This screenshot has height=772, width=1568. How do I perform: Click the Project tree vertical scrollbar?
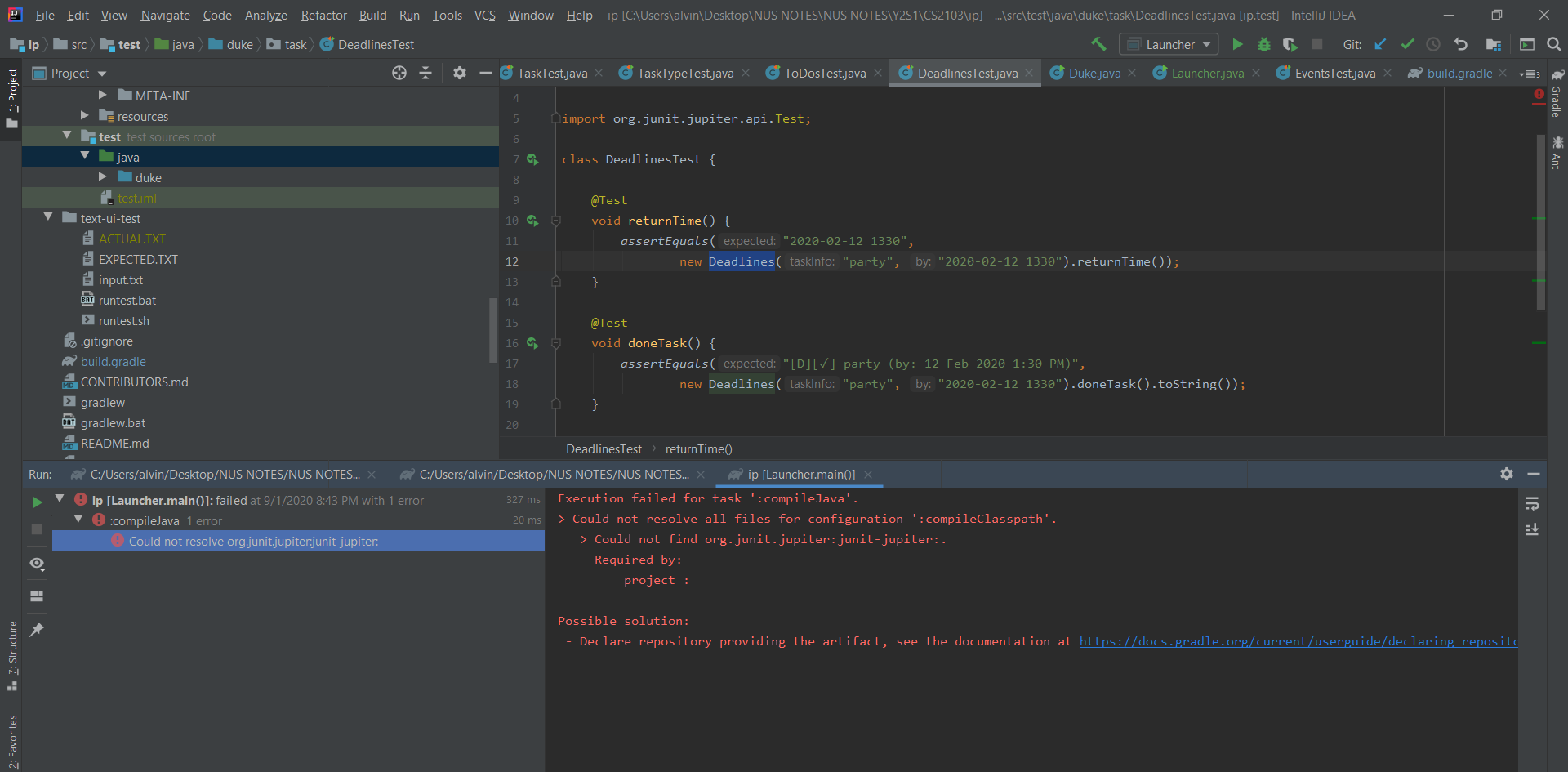(493, 329)
